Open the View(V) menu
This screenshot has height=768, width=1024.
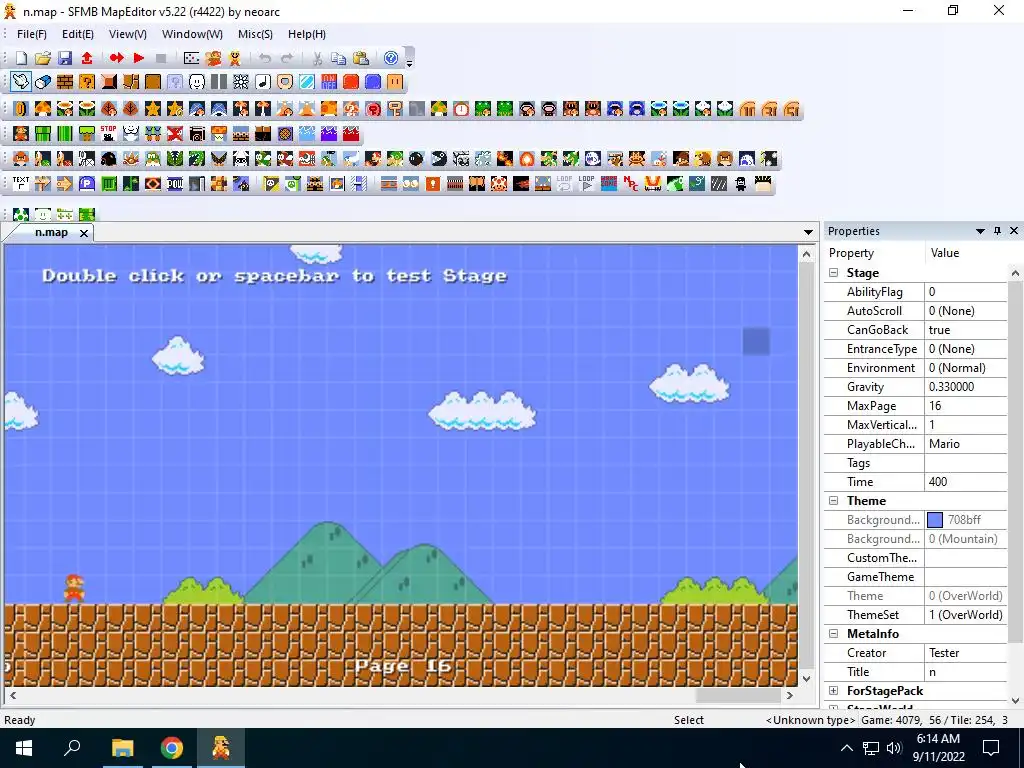(x=127, y=34)
